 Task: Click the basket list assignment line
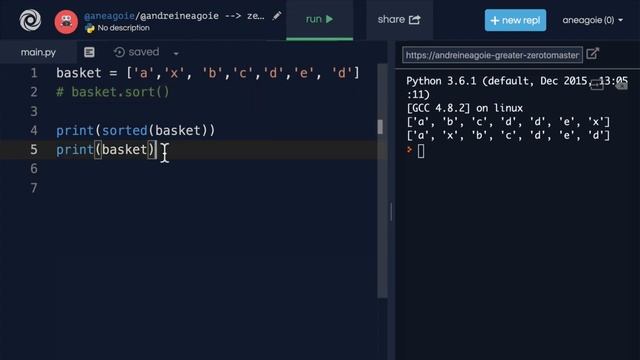point(208,73)
